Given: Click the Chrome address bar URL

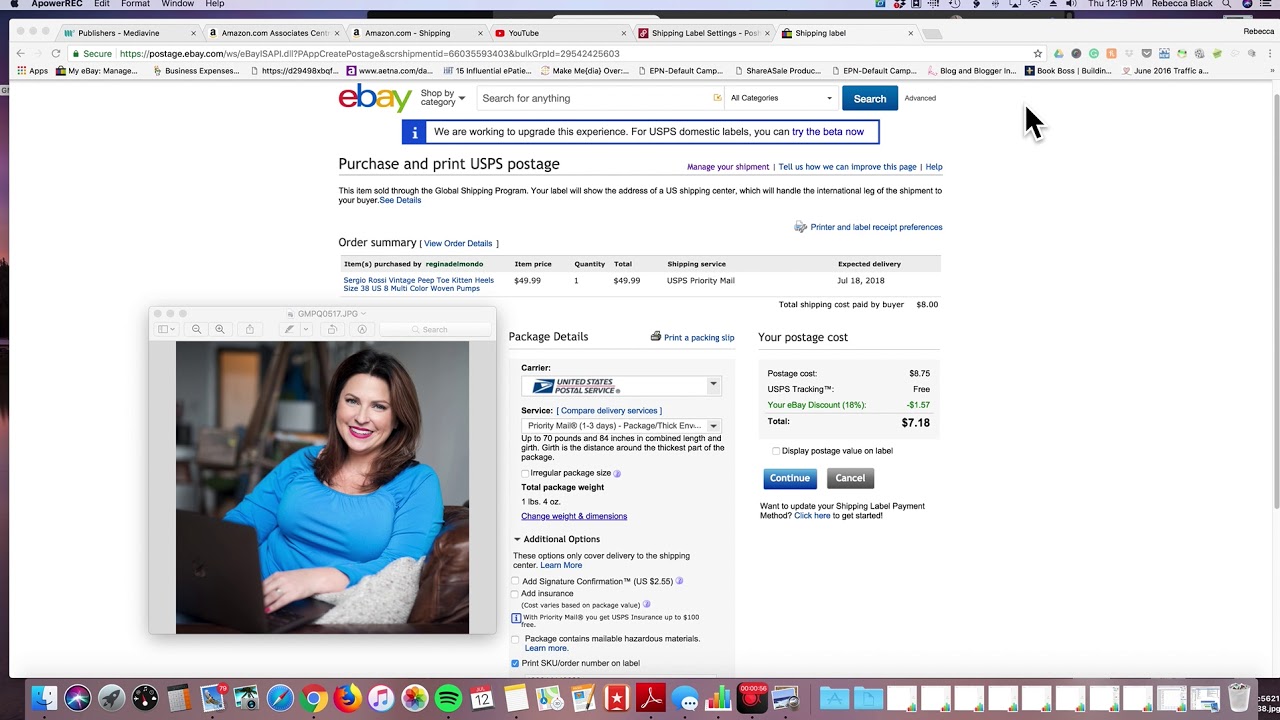Looking at the screenshot, I should click(370, 54).
